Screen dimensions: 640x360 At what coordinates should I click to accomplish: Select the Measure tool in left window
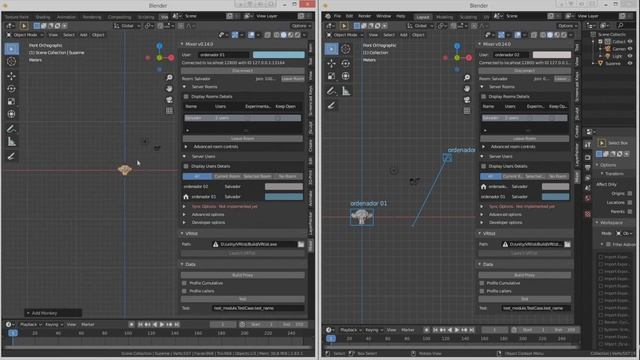[x=11, y=142]
